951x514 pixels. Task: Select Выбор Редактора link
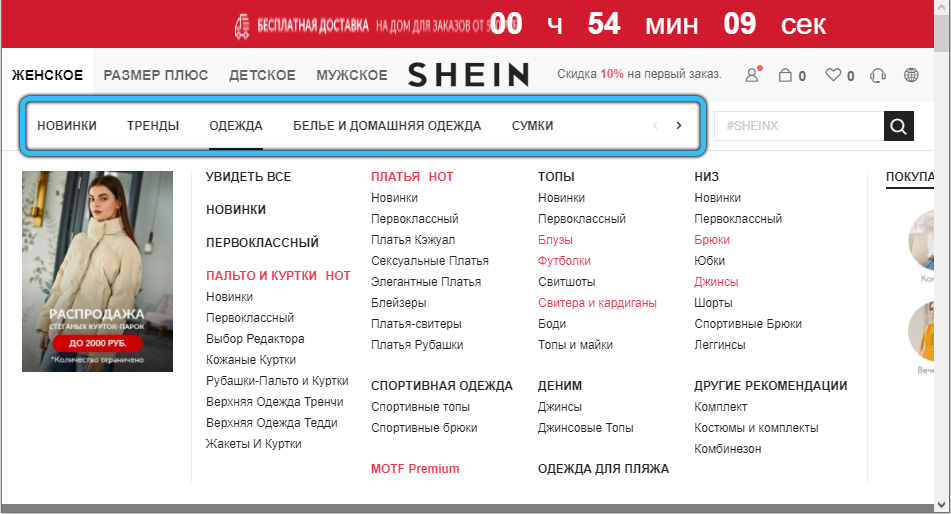point(255,339)
